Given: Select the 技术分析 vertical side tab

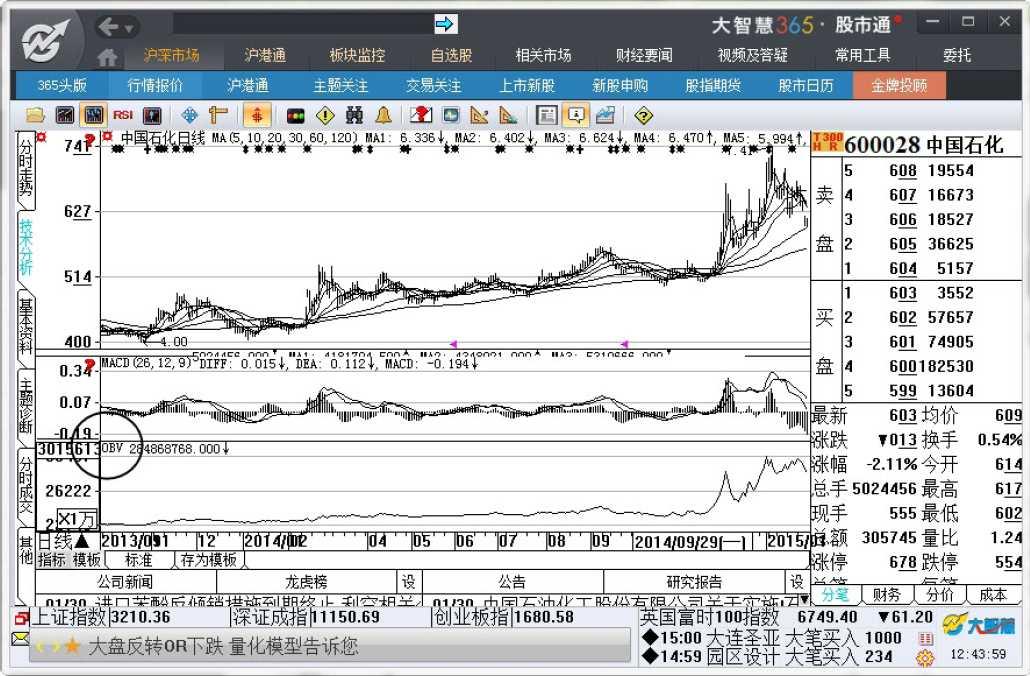Looking at the screenshot, I should [x=26, y=247].
